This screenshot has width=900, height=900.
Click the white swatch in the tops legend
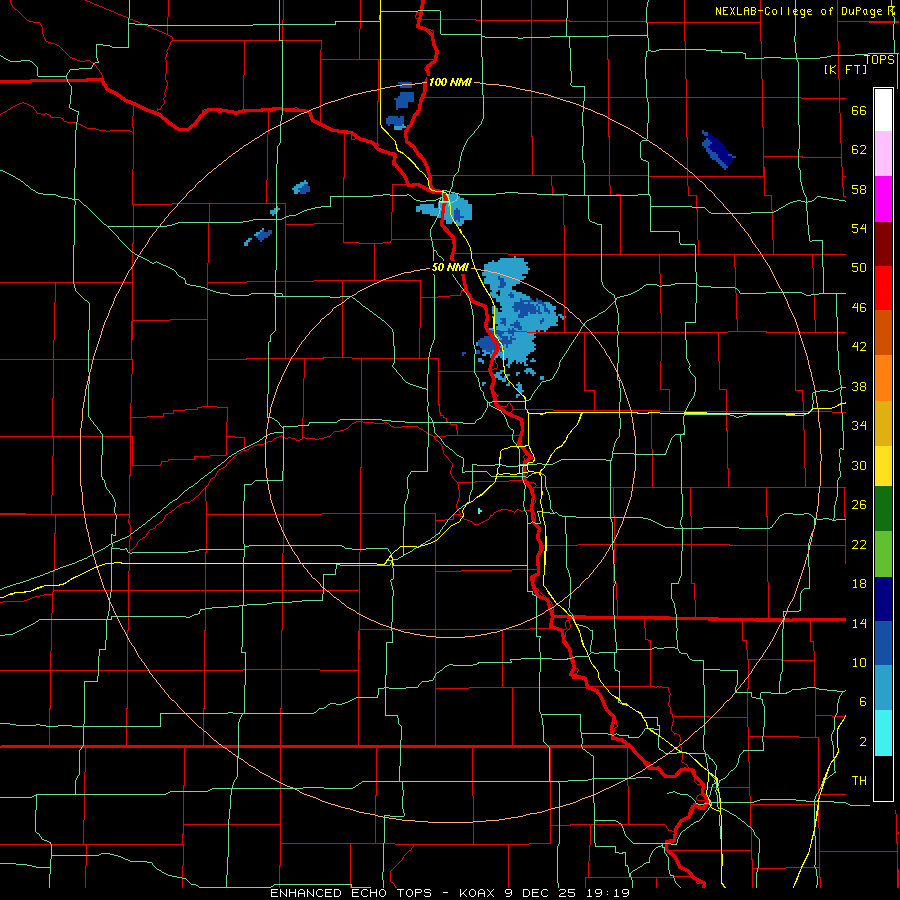(883, 110)
